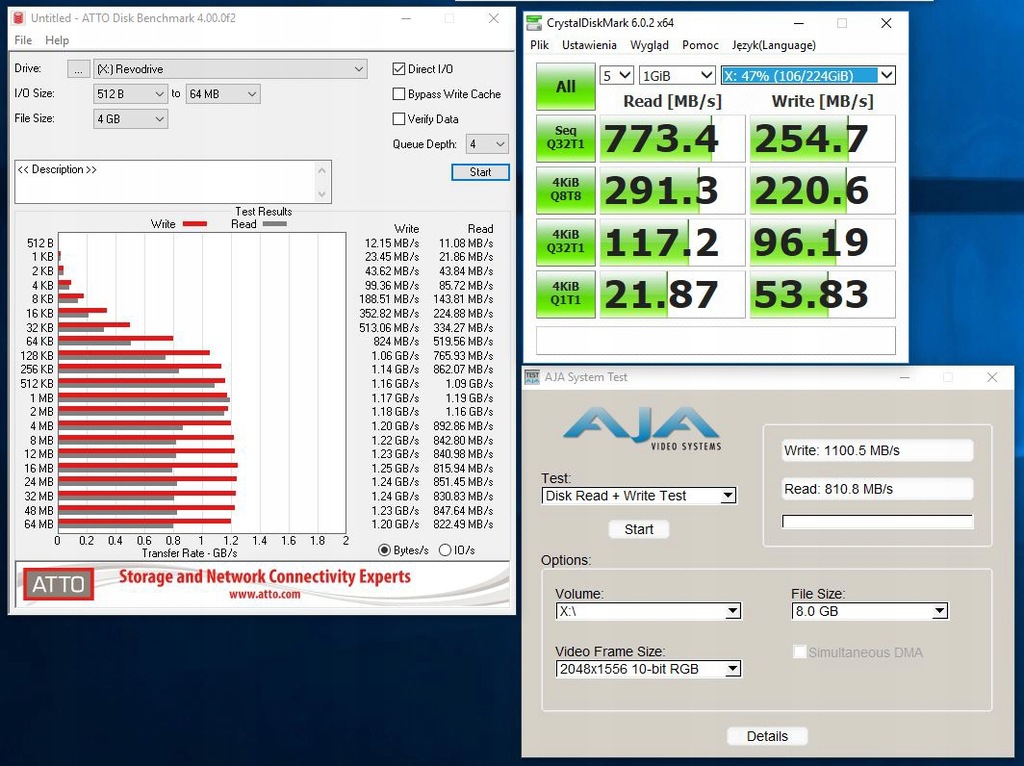Screen dimensions: 1024x766
Task: Click the green All button in CrystalDiskMark
Action: click(566, 86)
